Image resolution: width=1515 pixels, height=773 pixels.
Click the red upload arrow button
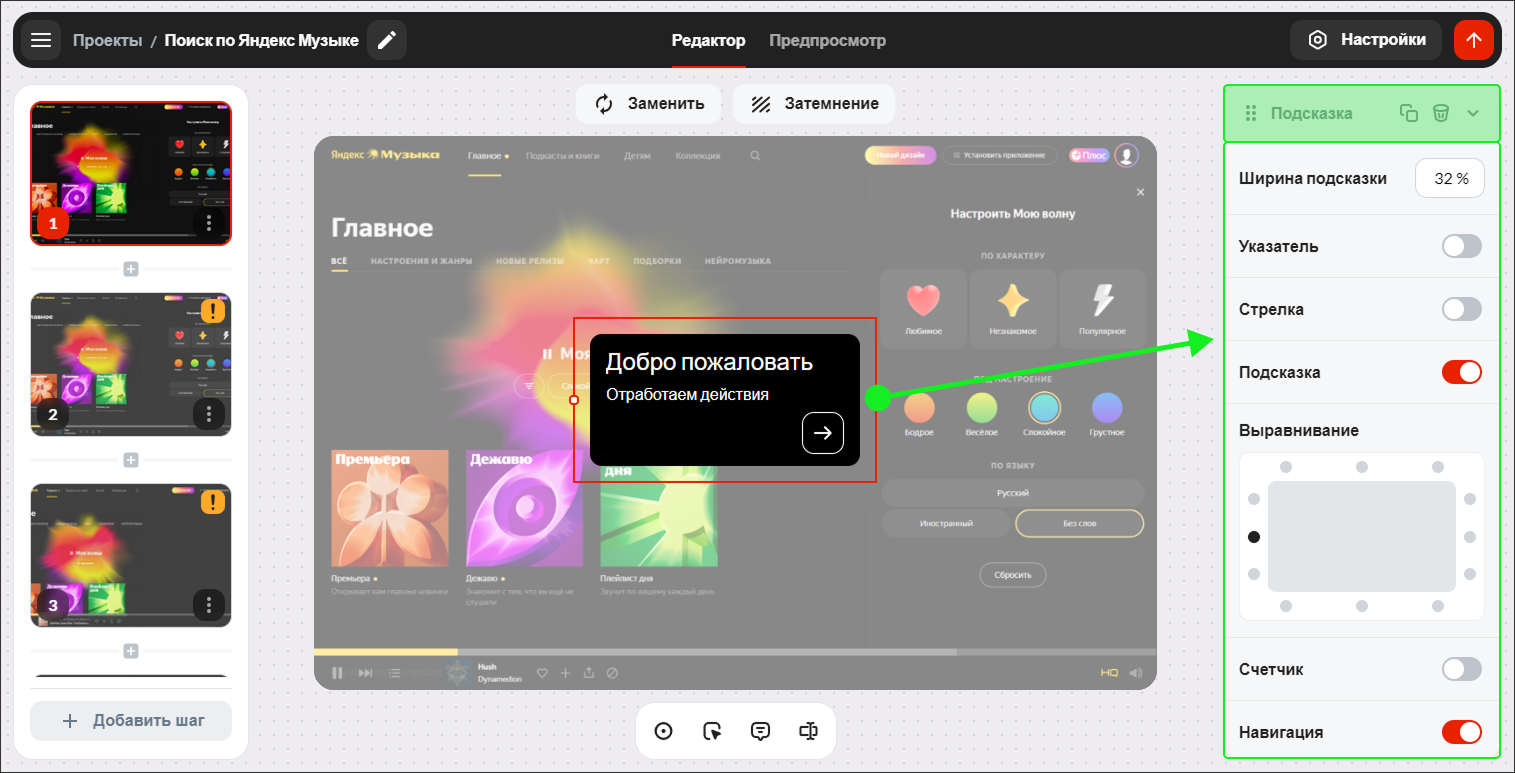tap(1473, 40)
